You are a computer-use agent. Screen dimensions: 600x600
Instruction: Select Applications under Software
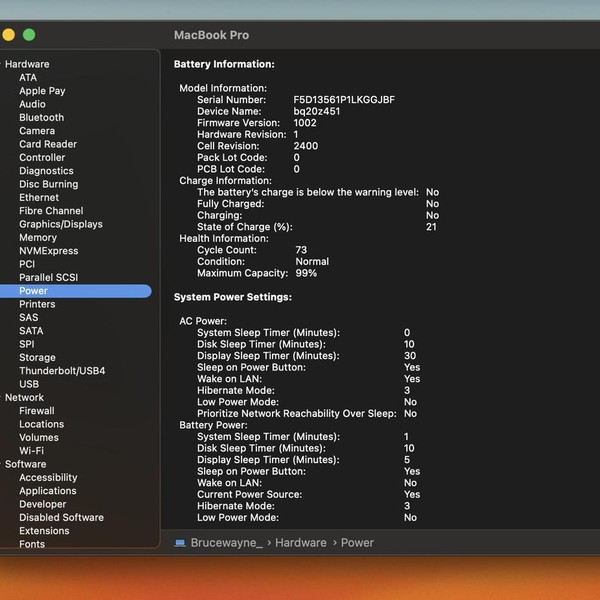(x=48, y=491)
